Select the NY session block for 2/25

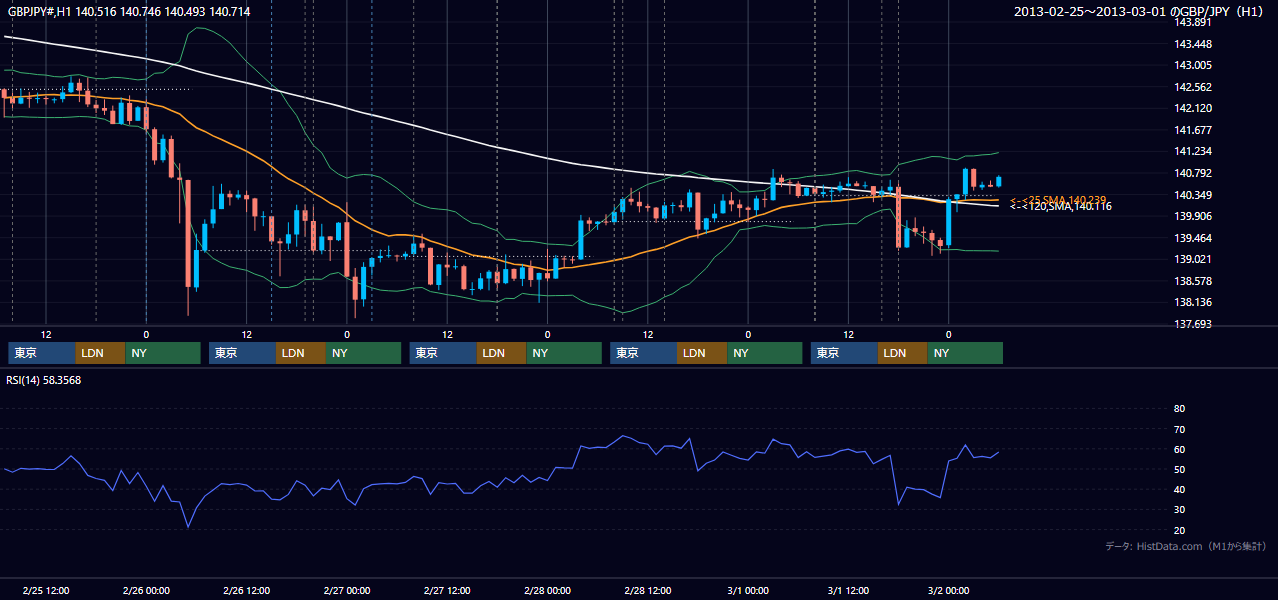tap(163, 353)
